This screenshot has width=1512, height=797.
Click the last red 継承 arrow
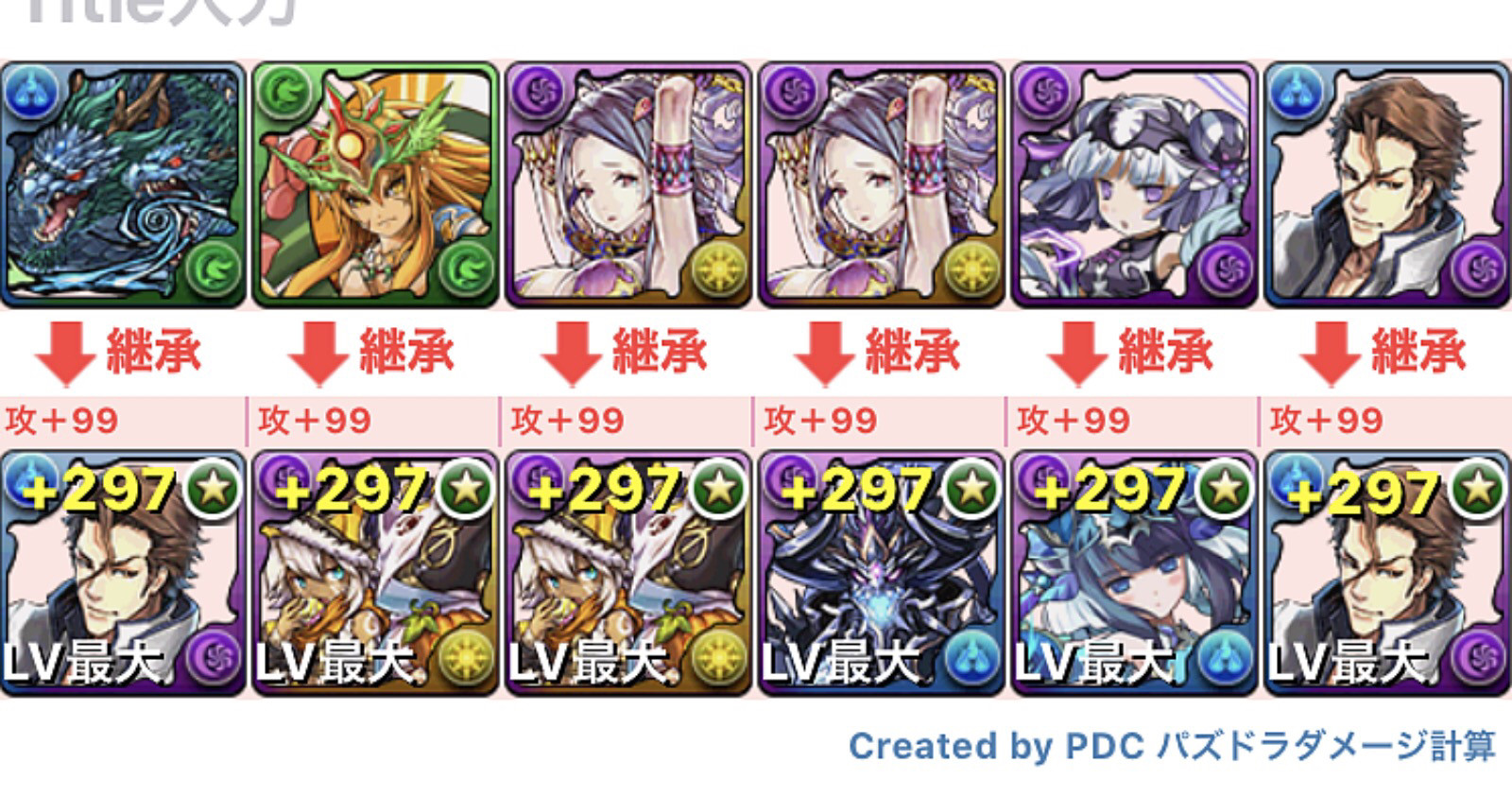pos(1331,353)
